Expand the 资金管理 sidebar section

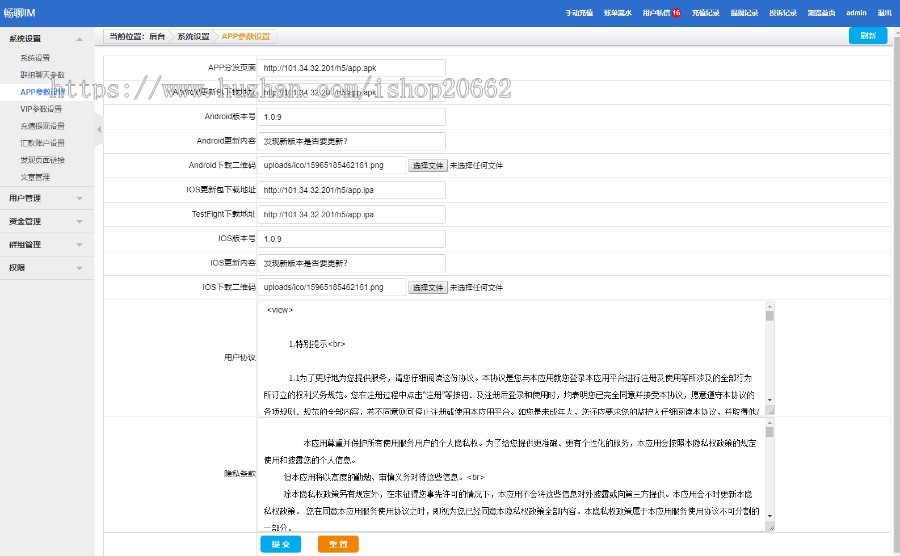(x=47, y=221)
